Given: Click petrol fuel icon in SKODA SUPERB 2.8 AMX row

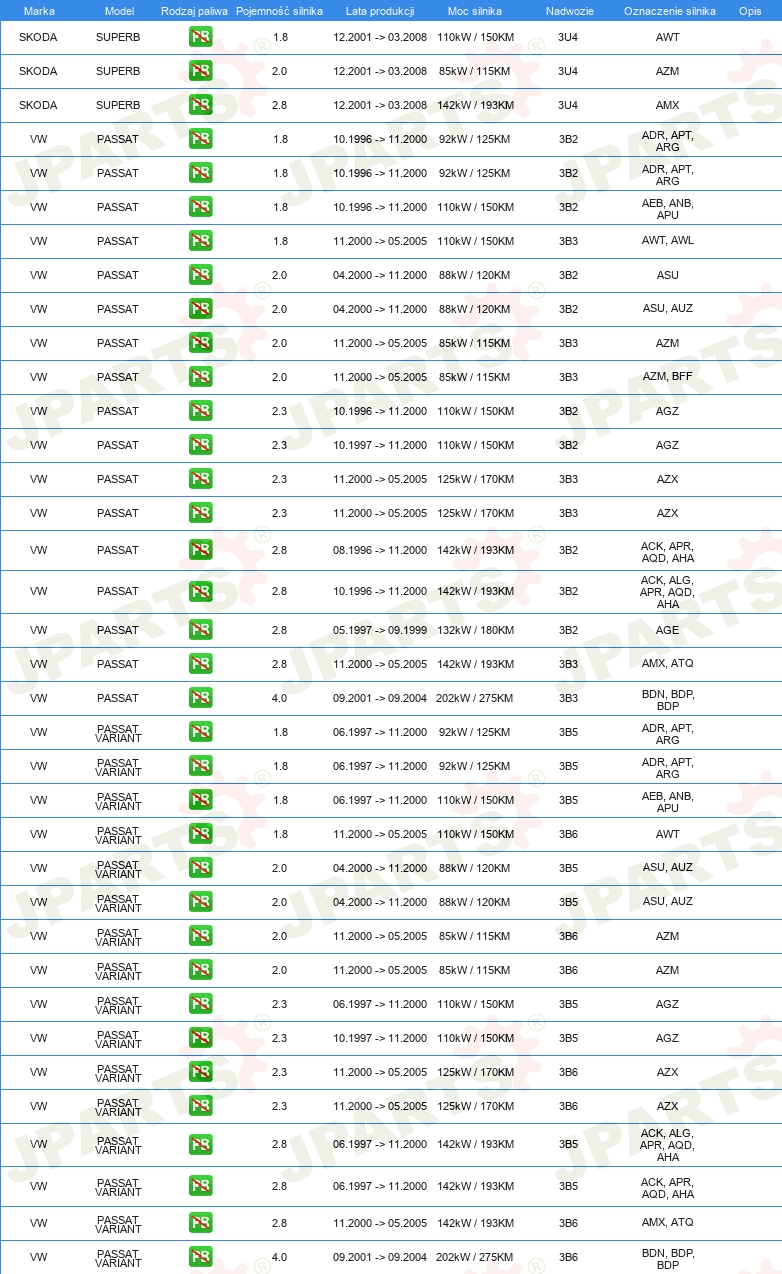Looking at the screenshot, I should (x=200, y=105).
